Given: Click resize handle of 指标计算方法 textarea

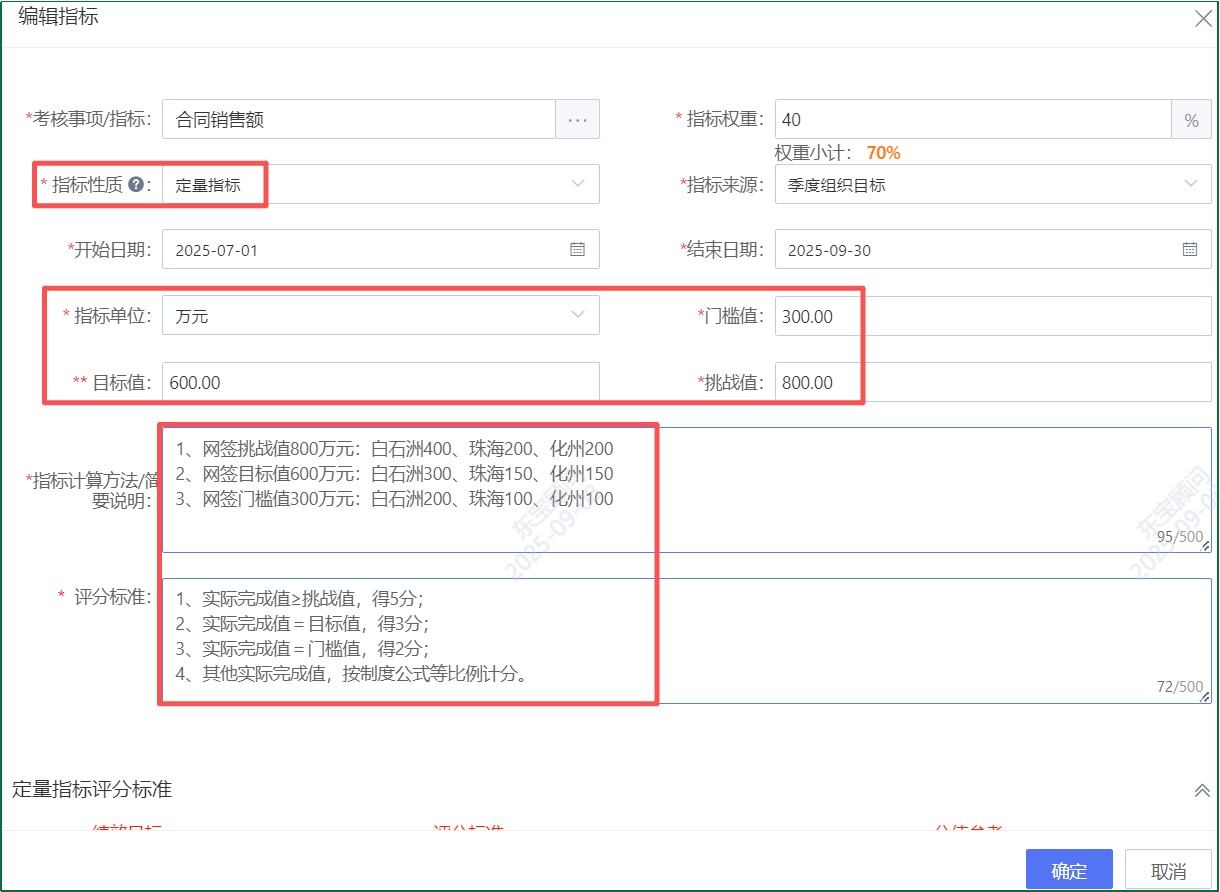Looking at the screenshot, I should (x=1205, y=546).
